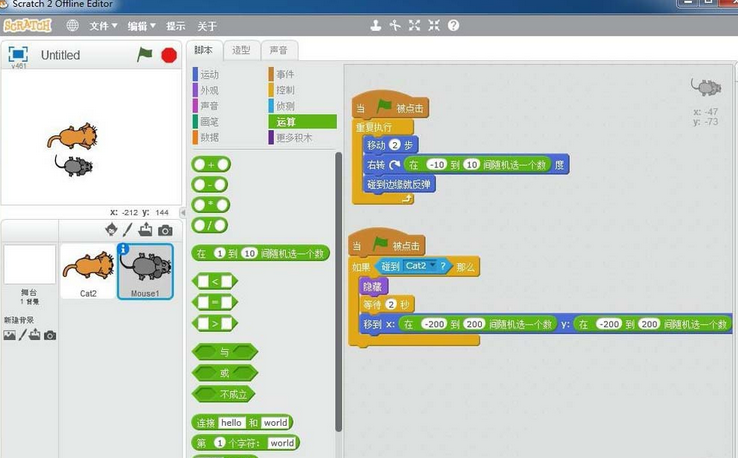Click the addition operator block in palette
The height and width of the screenshot is (458, 738).
pos(211,165)
